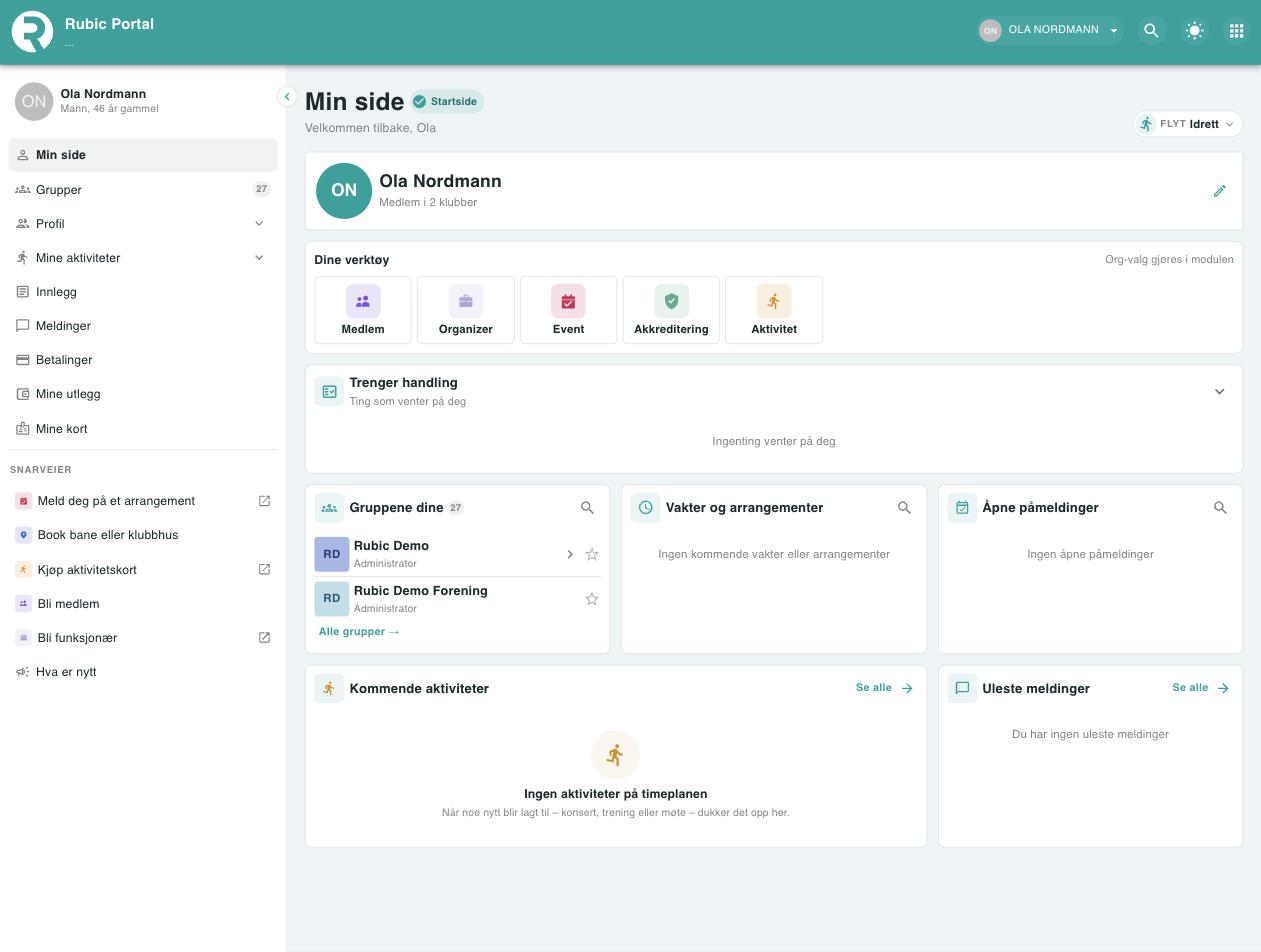Search within Gruppene dine

[x=587, y=508]
